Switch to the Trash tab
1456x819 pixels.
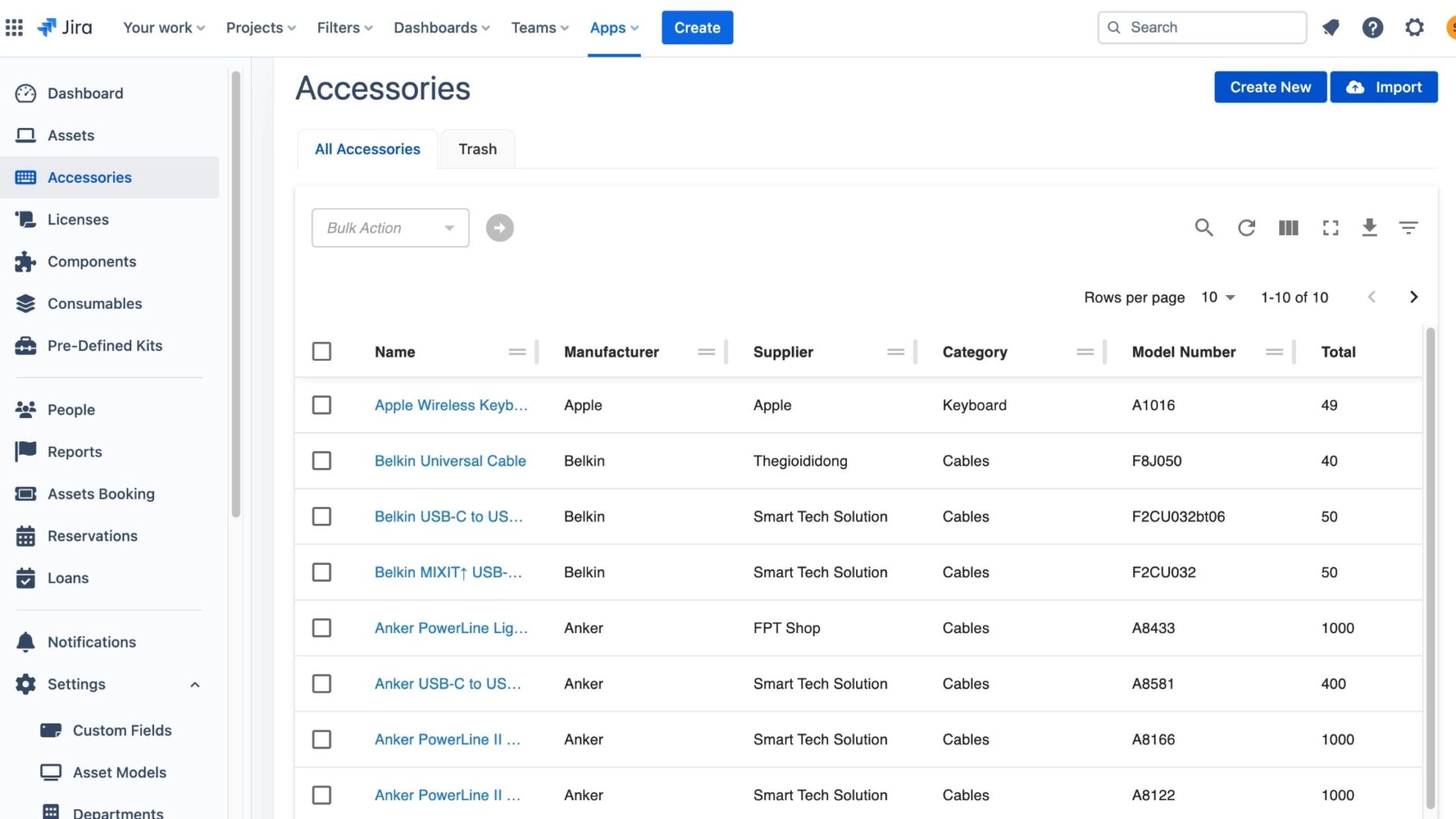pos(478,149)
